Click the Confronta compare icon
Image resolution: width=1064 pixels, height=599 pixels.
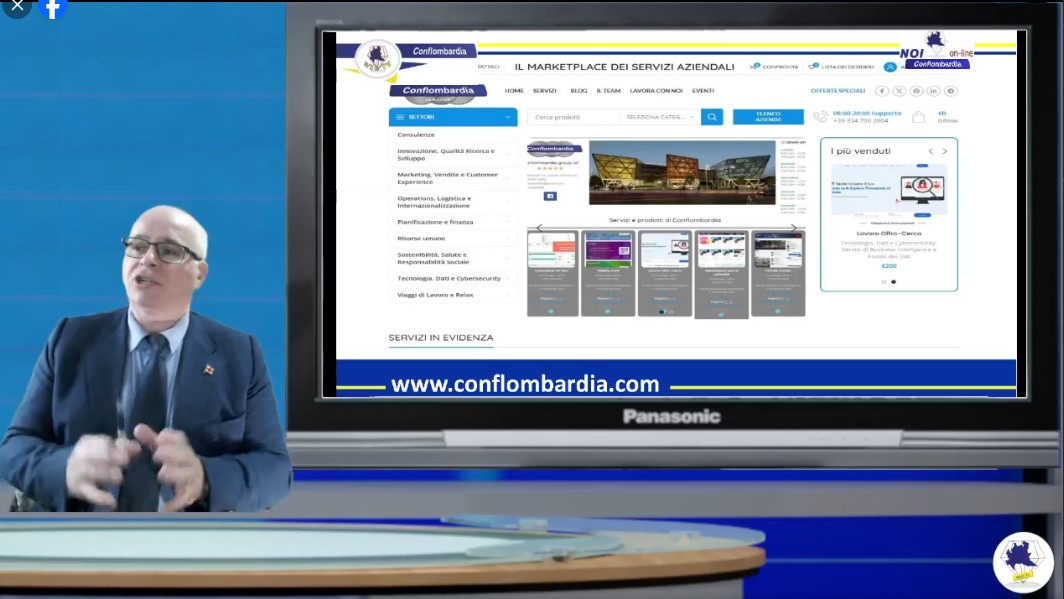tap(754, 66)
